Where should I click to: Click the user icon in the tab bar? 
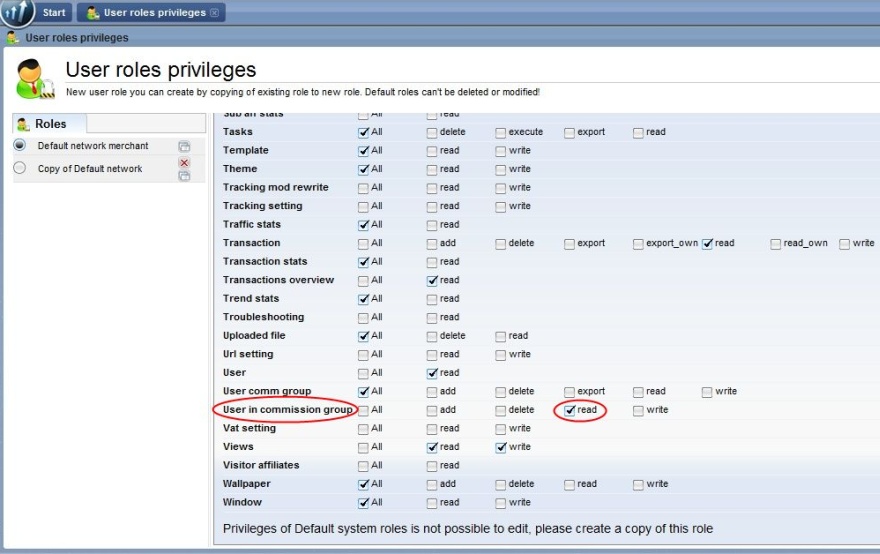click(x=93, y=13)
